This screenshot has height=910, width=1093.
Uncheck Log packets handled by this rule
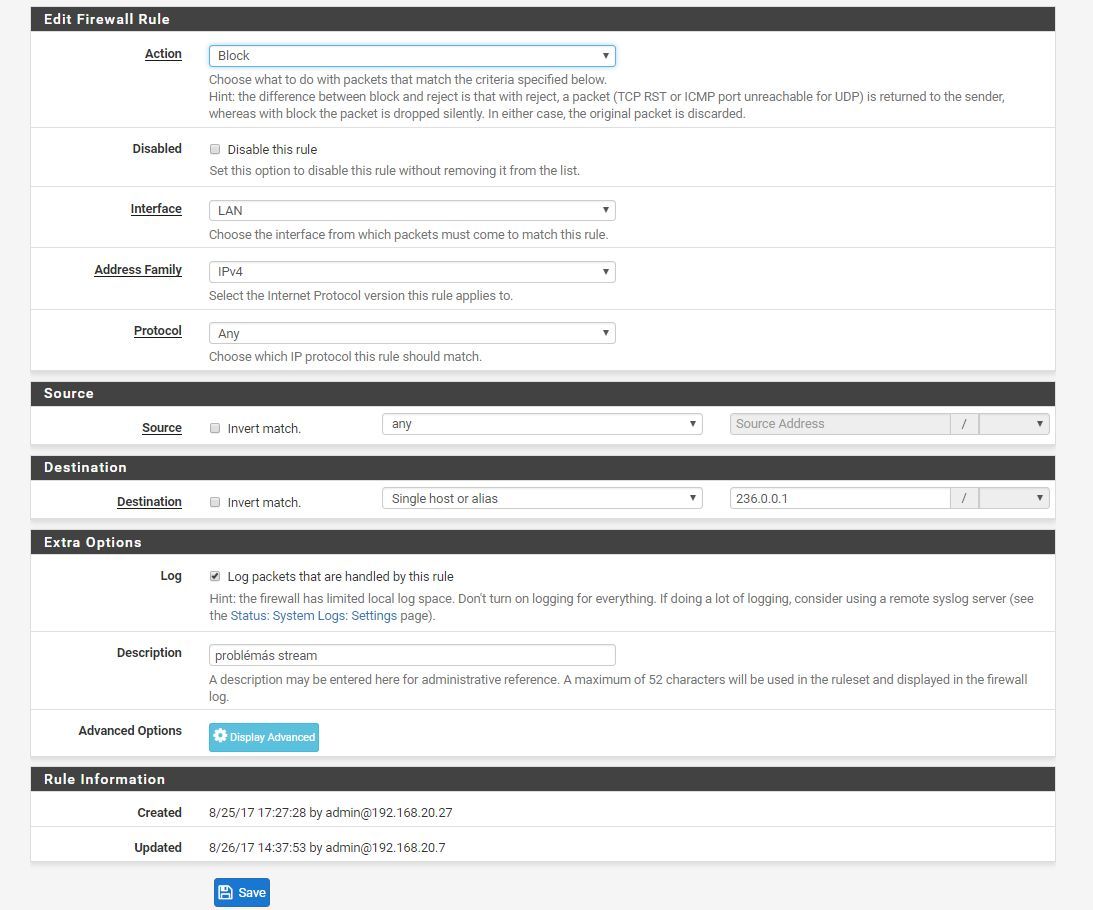pos(215,576)
